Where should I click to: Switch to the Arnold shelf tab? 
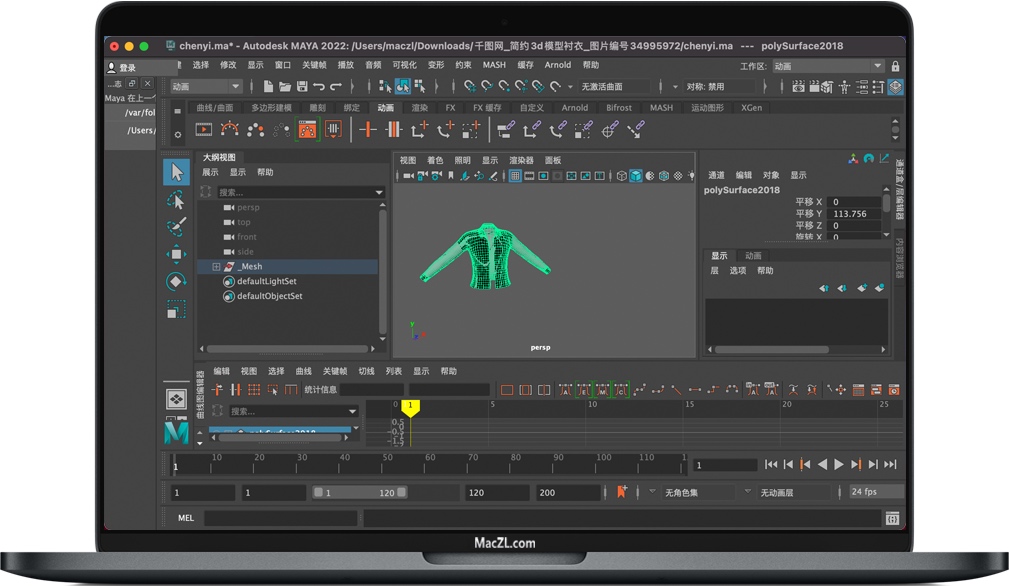click(x=574, y=108)
